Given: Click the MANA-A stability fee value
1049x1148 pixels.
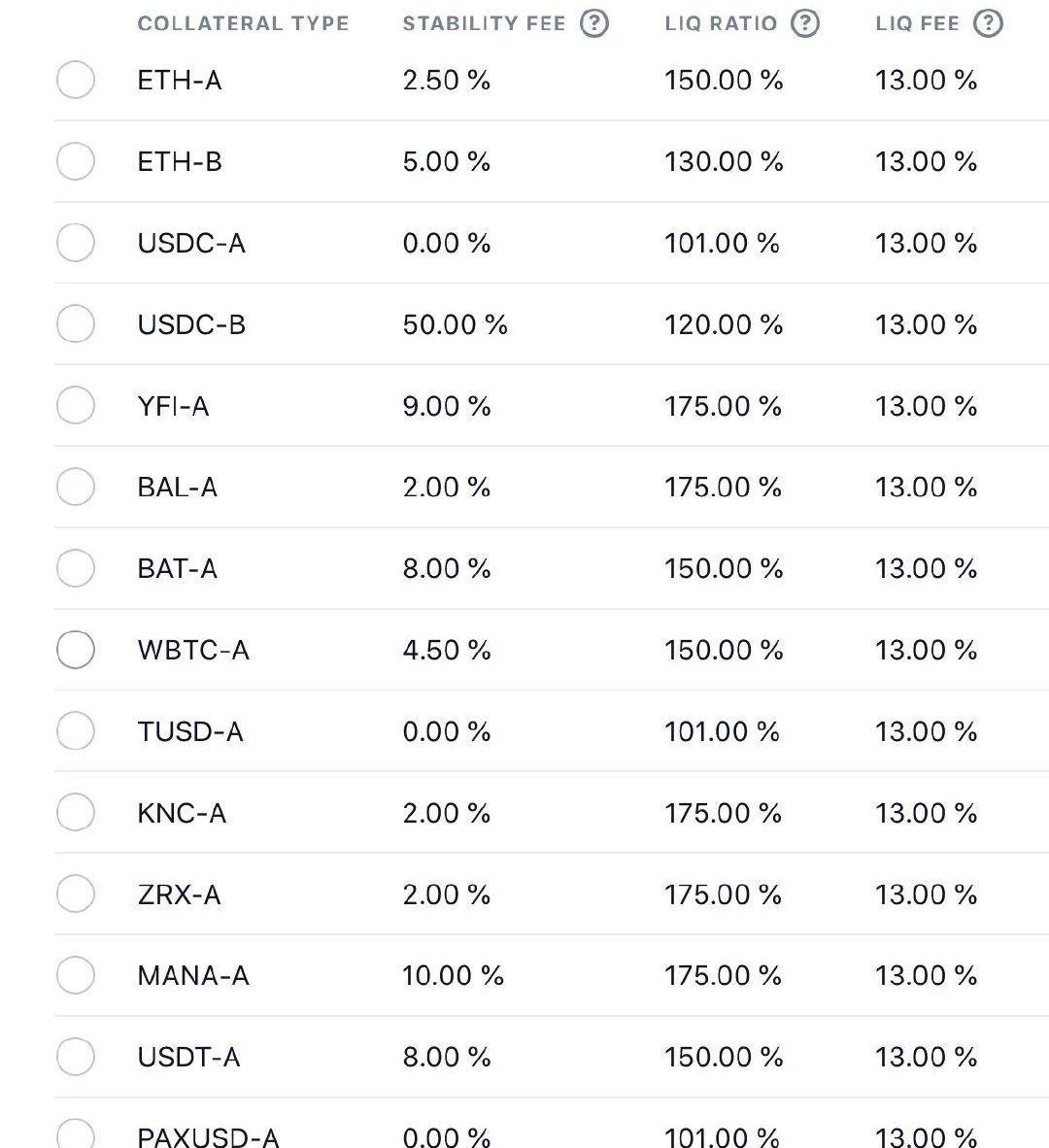Looking at the screenshot, I should [453, 975].
